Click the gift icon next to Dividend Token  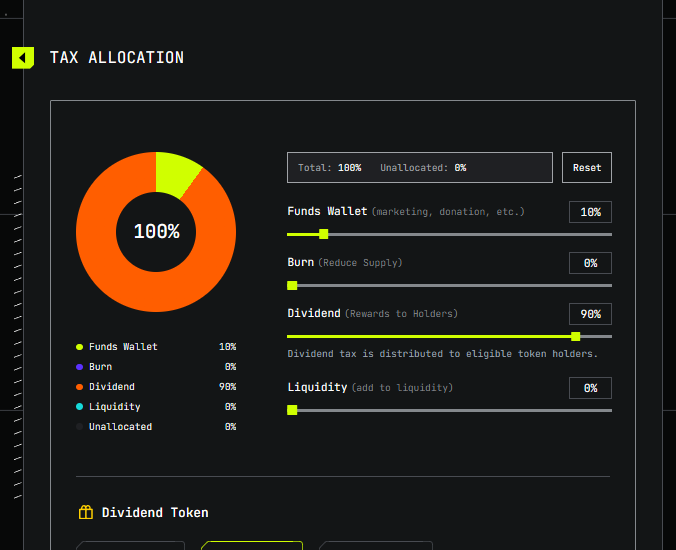86,512
